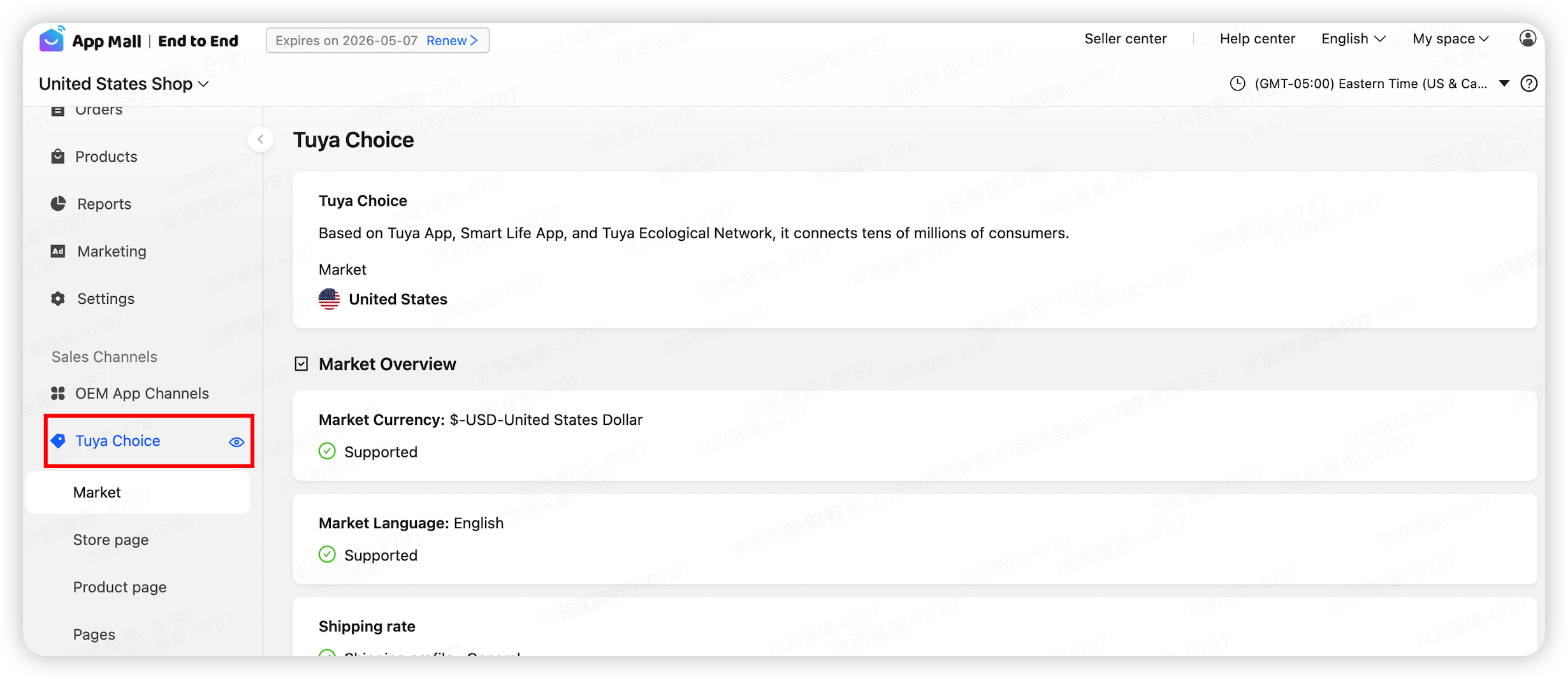Open the United States Shop dropdown
This screenshot has width=1568, height=679.
tap(124, 84)
